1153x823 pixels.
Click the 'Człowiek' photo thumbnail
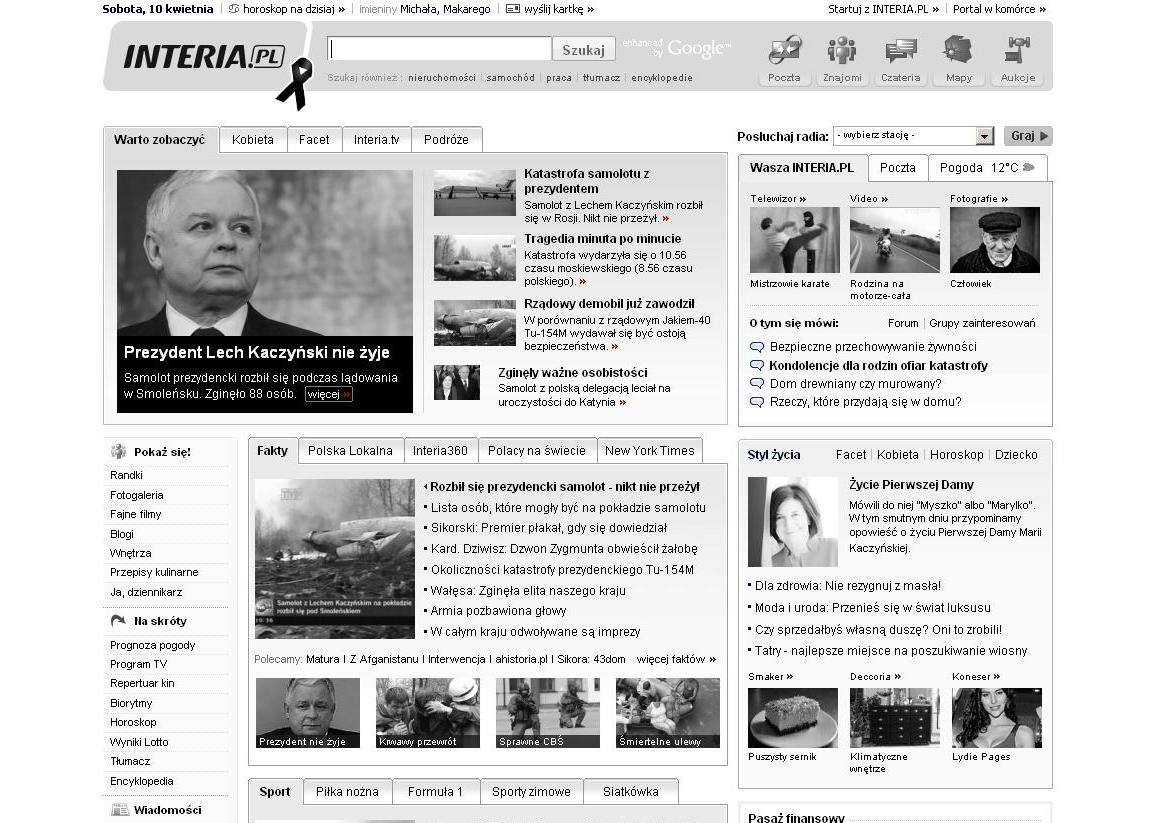point(995,240)
